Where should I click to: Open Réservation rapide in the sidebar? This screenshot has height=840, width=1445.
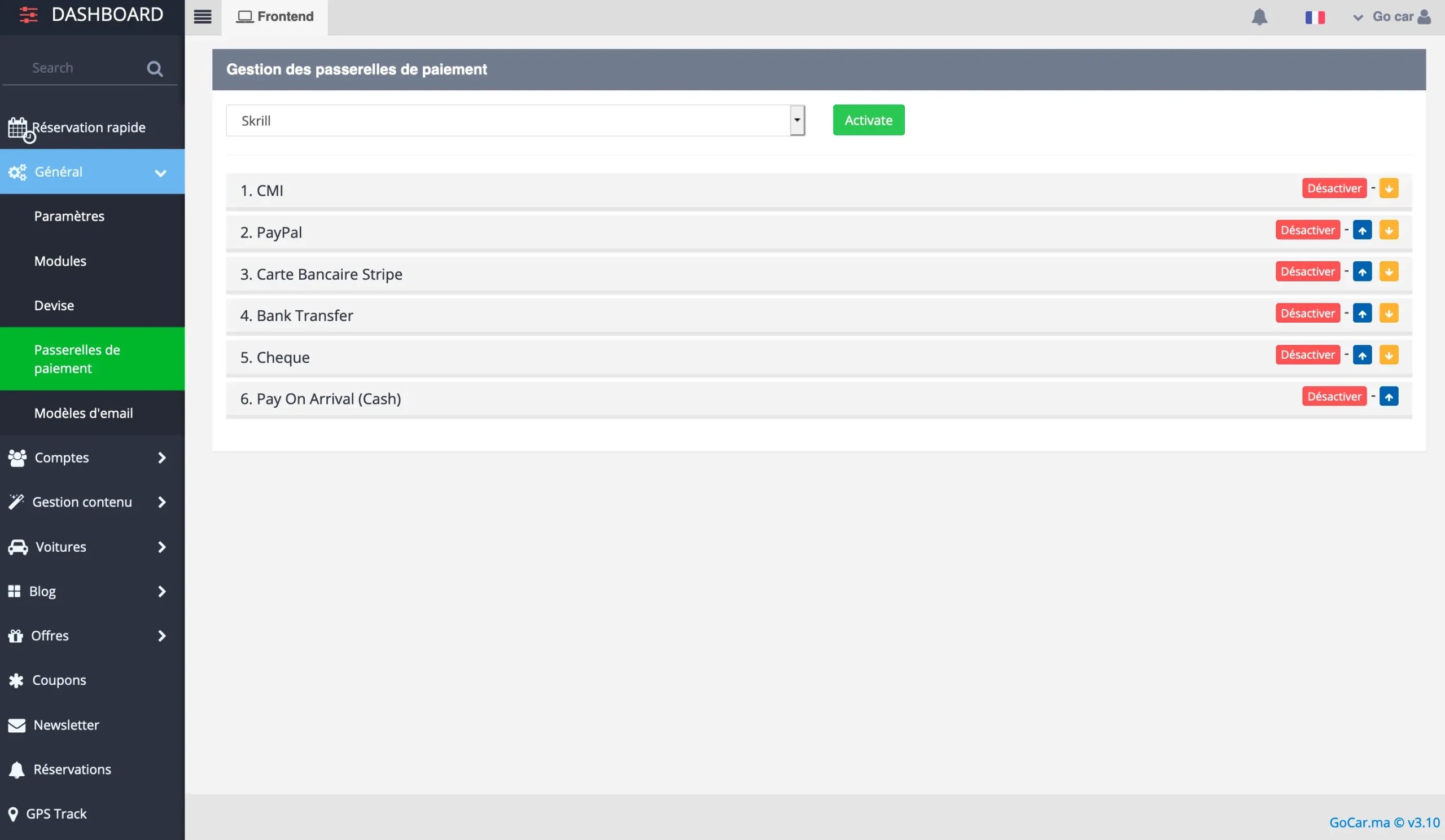tap(92, 127)
